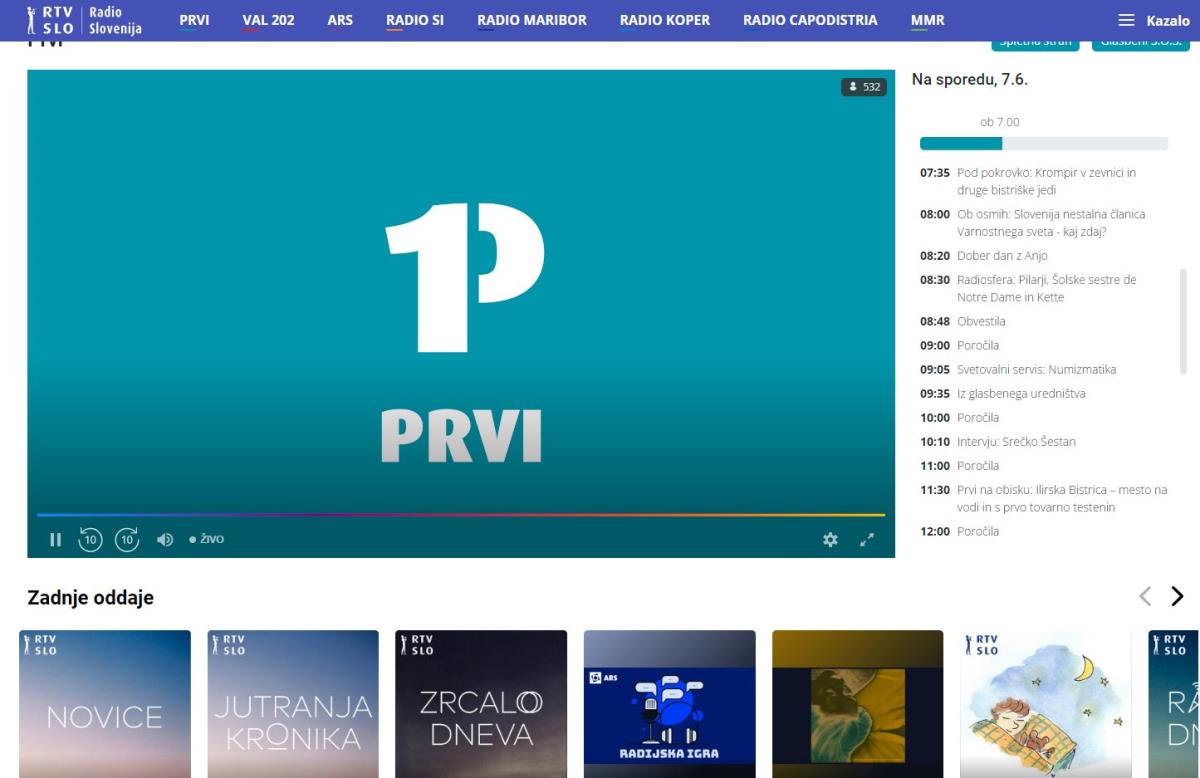The height and width of the screenshot is (778, 1200).
Task: Open the sleeping child illustration show thumbnail
Action: click(x=1046, y=704)
